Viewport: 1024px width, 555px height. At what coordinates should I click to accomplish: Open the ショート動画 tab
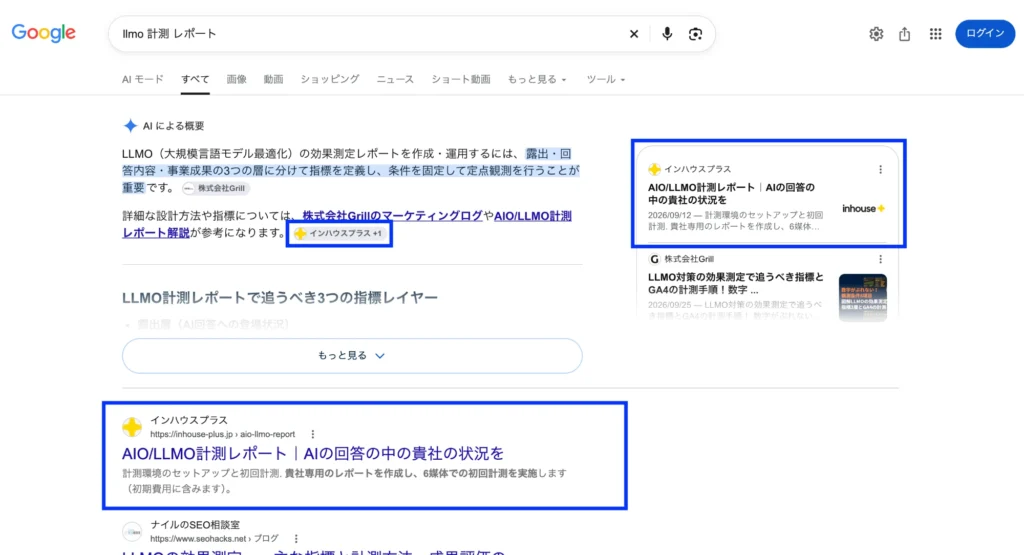click(x=460, y=79)
